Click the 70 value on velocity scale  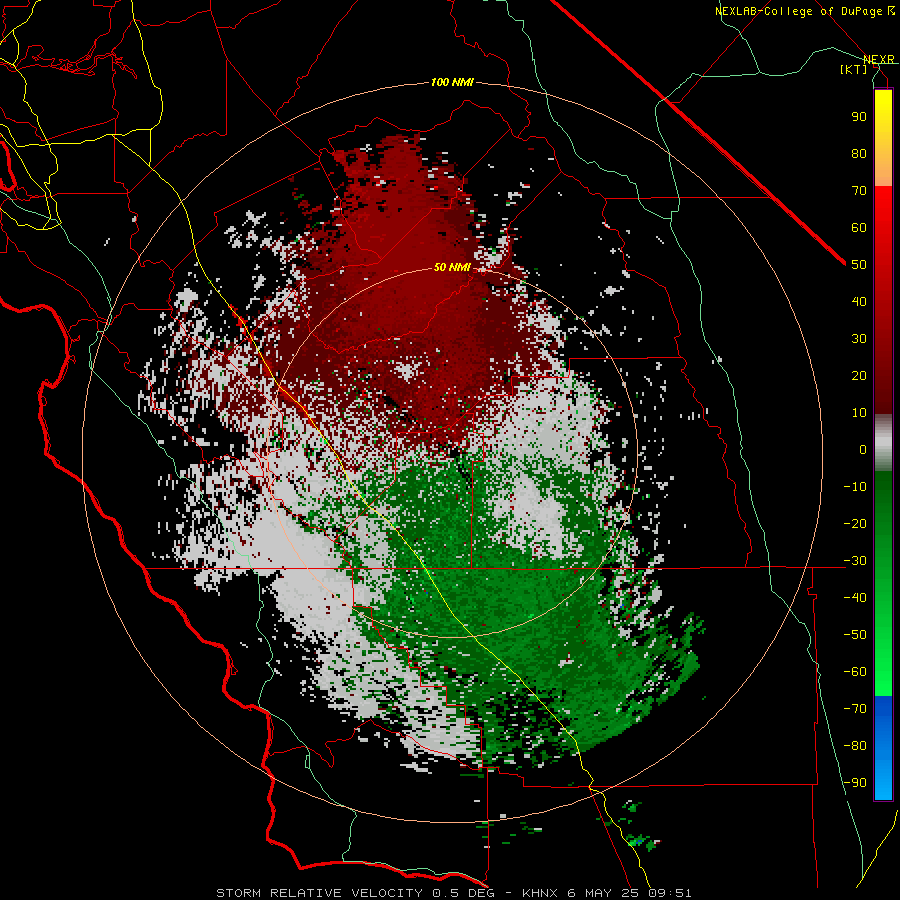[x=859, y=191]
